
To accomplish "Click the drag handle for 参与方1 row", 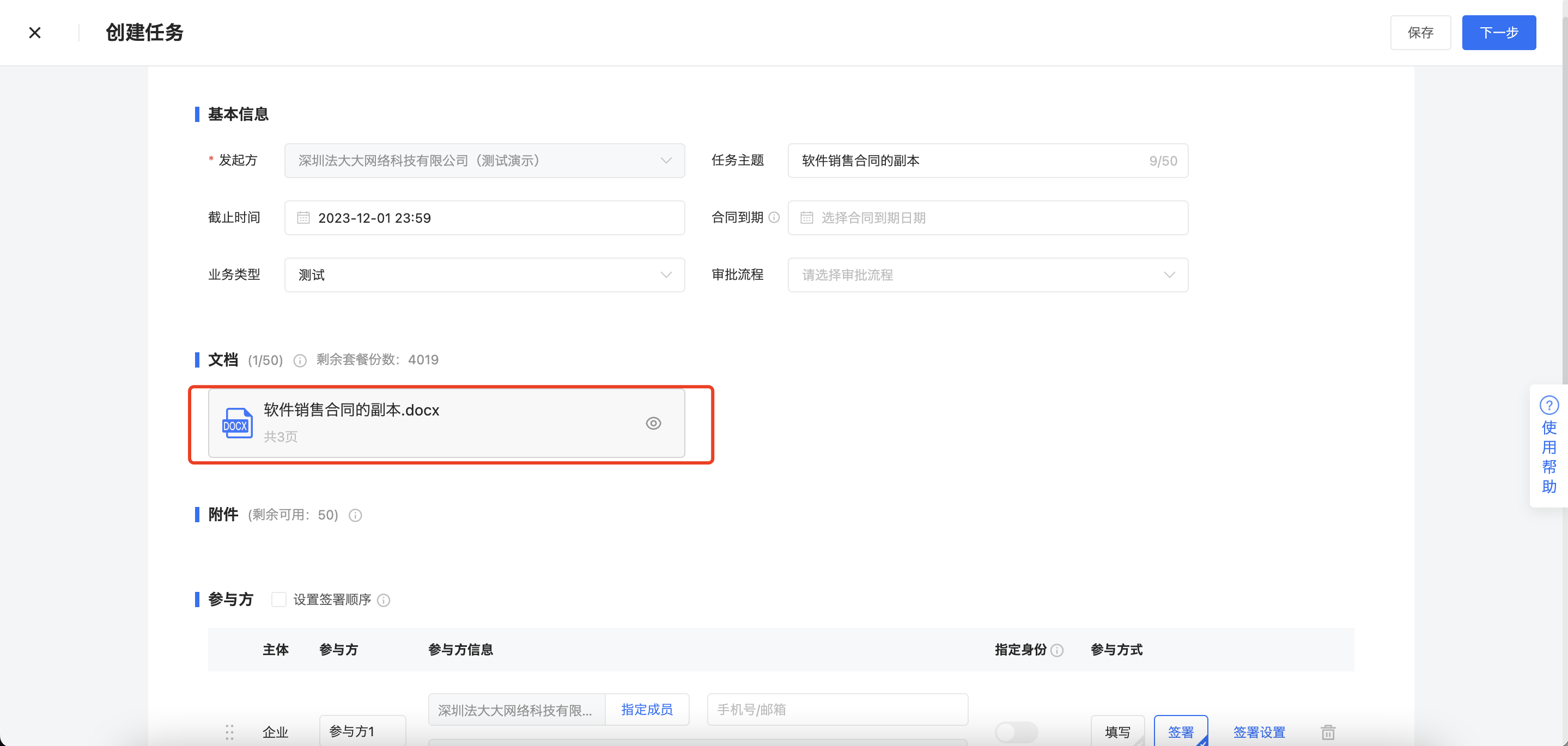I will [229, 732].
